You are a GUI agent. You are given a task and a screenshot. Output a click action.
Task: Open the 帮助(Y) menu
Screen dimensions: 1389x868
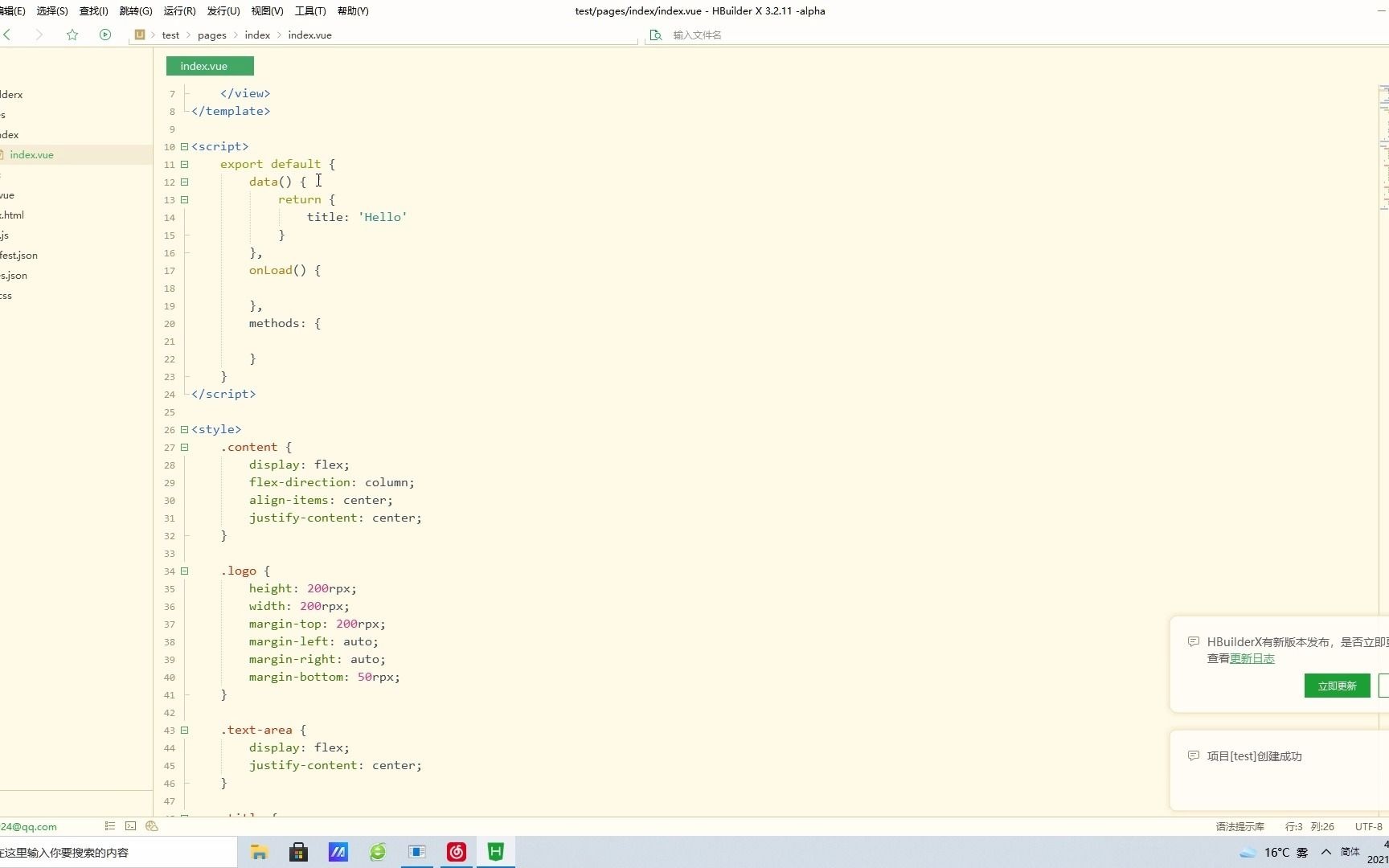tap(353, 11)
